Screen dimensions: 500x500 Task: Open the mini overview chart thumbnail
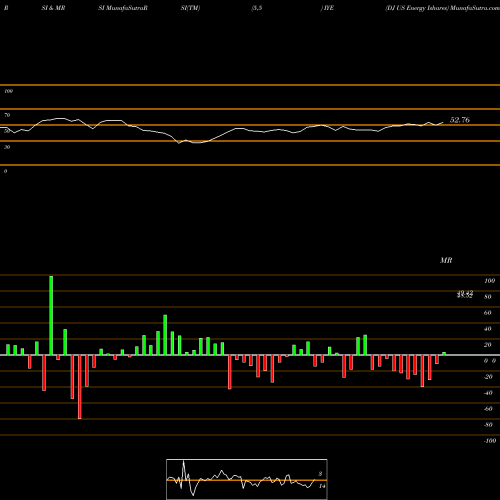[247, 479]
